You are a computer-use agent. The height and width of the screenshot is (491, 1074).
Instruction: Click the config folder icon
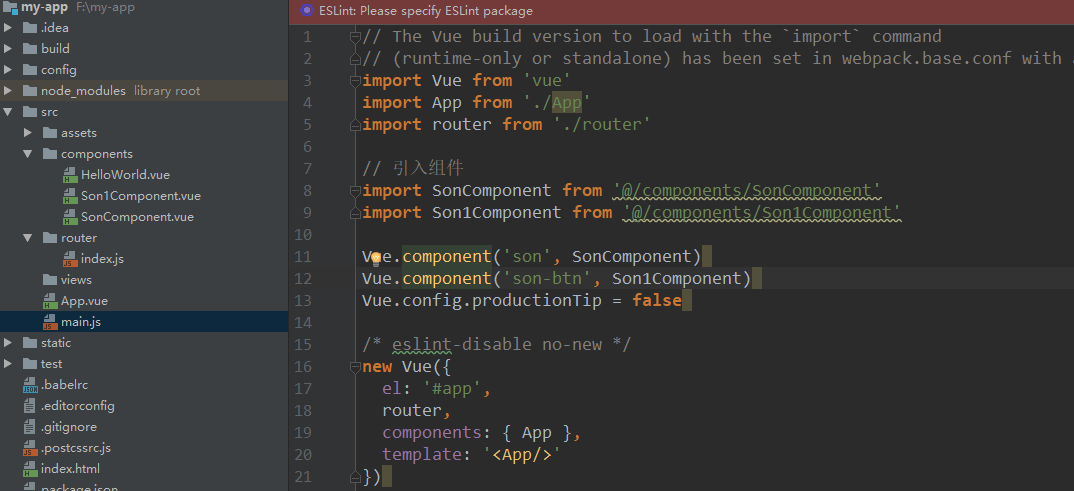point(29,70)
